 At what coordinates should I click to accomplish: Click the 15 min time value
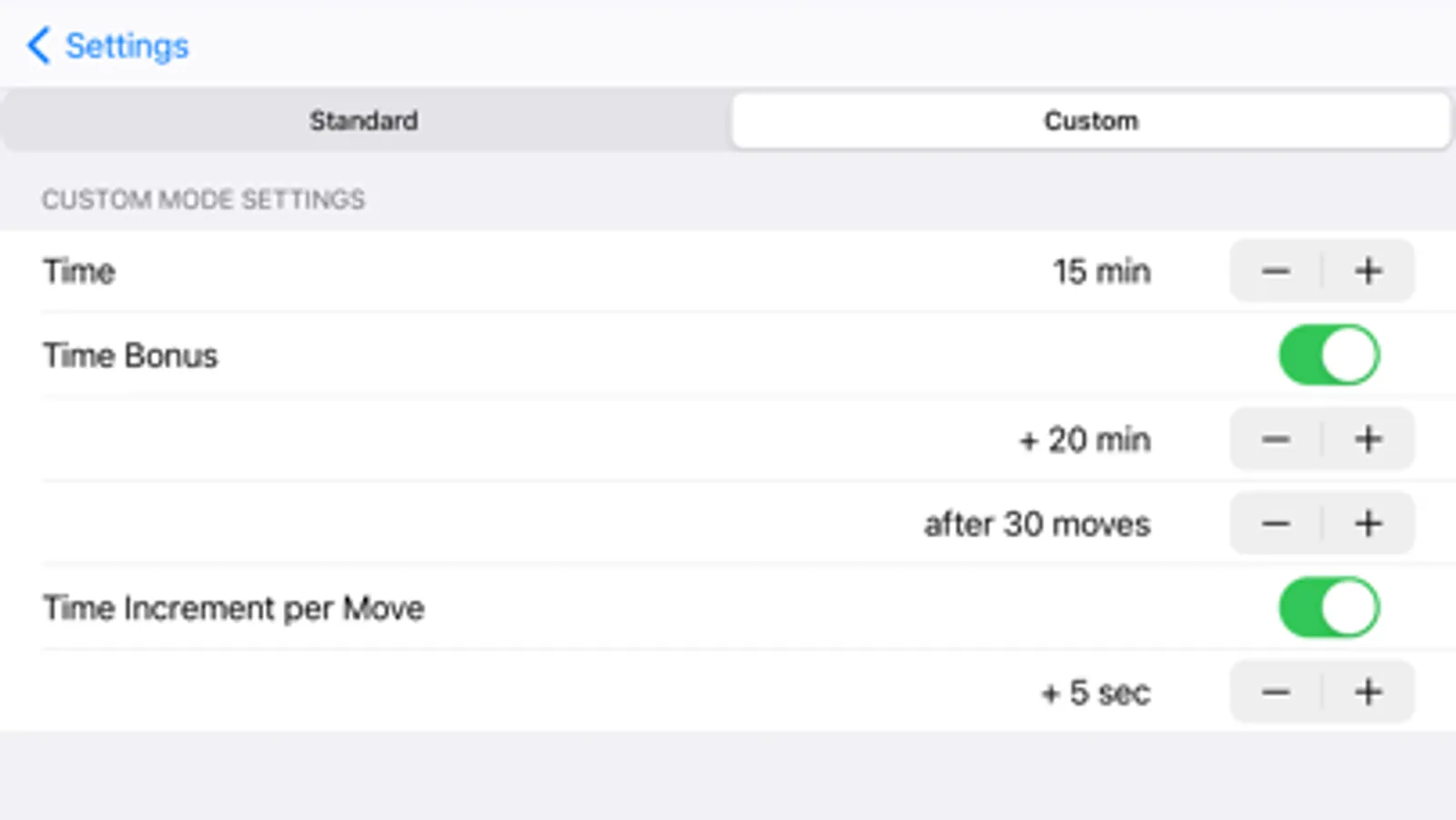point(1102,272)
